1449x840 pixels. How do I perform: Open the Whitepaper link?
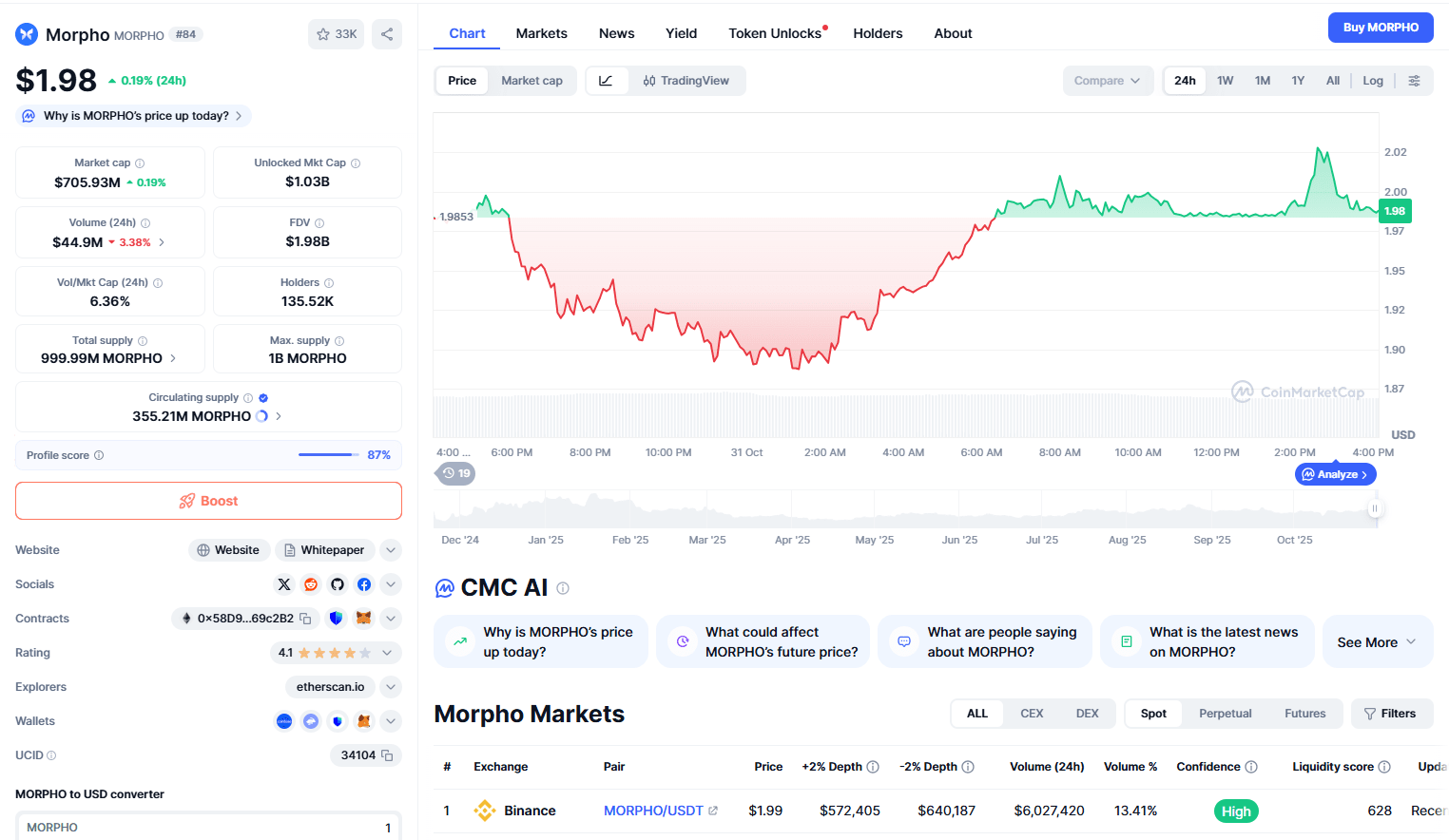coord(325,550)
